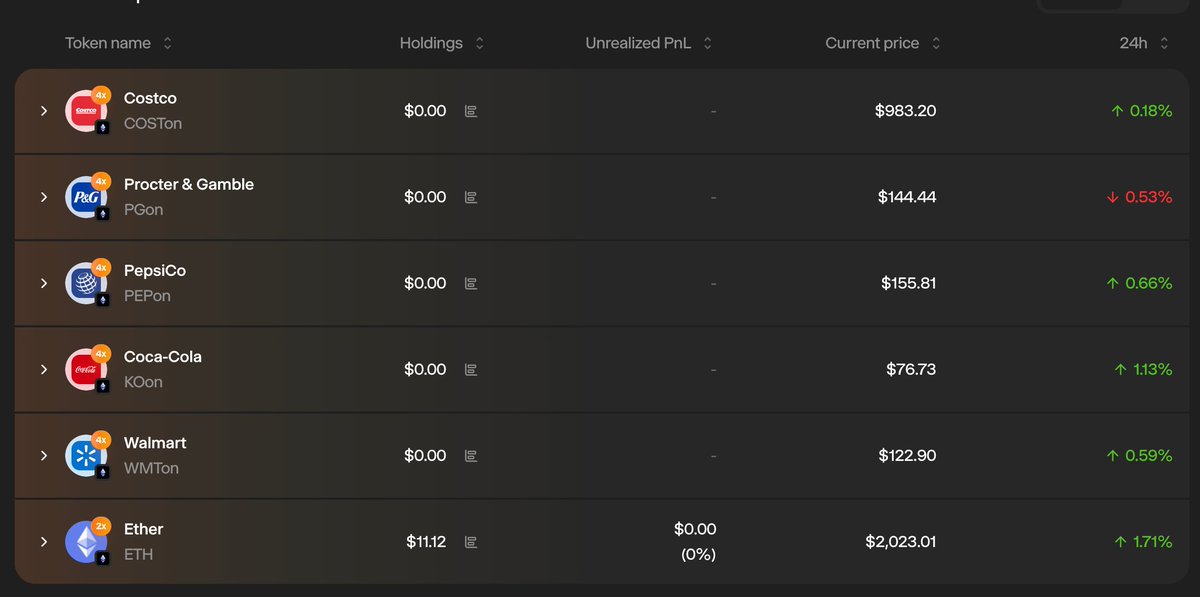Image resolution: width=1200 pixels, height=597 pixels.
Task: Sort by Unrealized PnL column
Action: [x=649, y=43]
